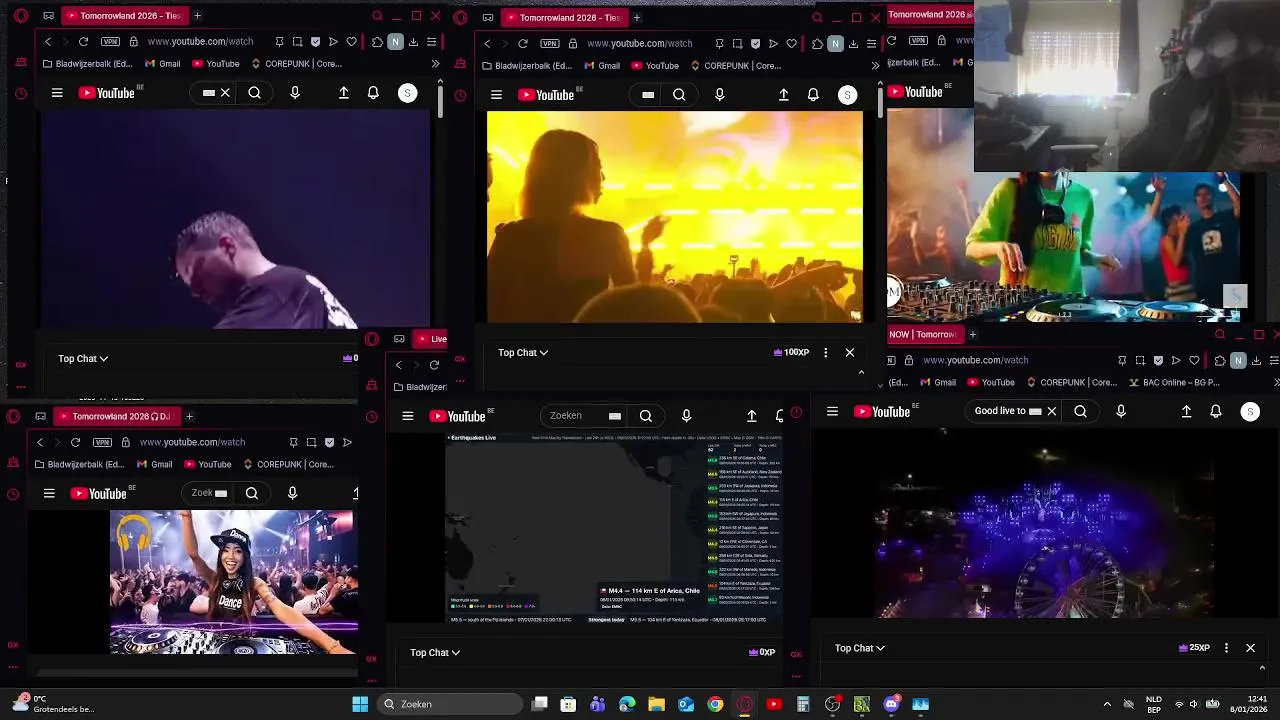Go back in top-middle yellow-crowd window
1280x720 pixels.
487,44
